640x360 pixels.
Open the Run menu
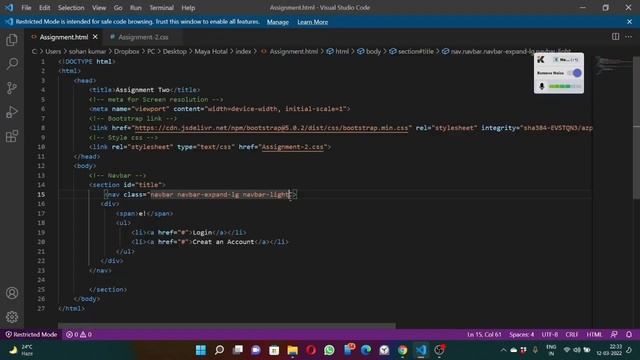136,8
